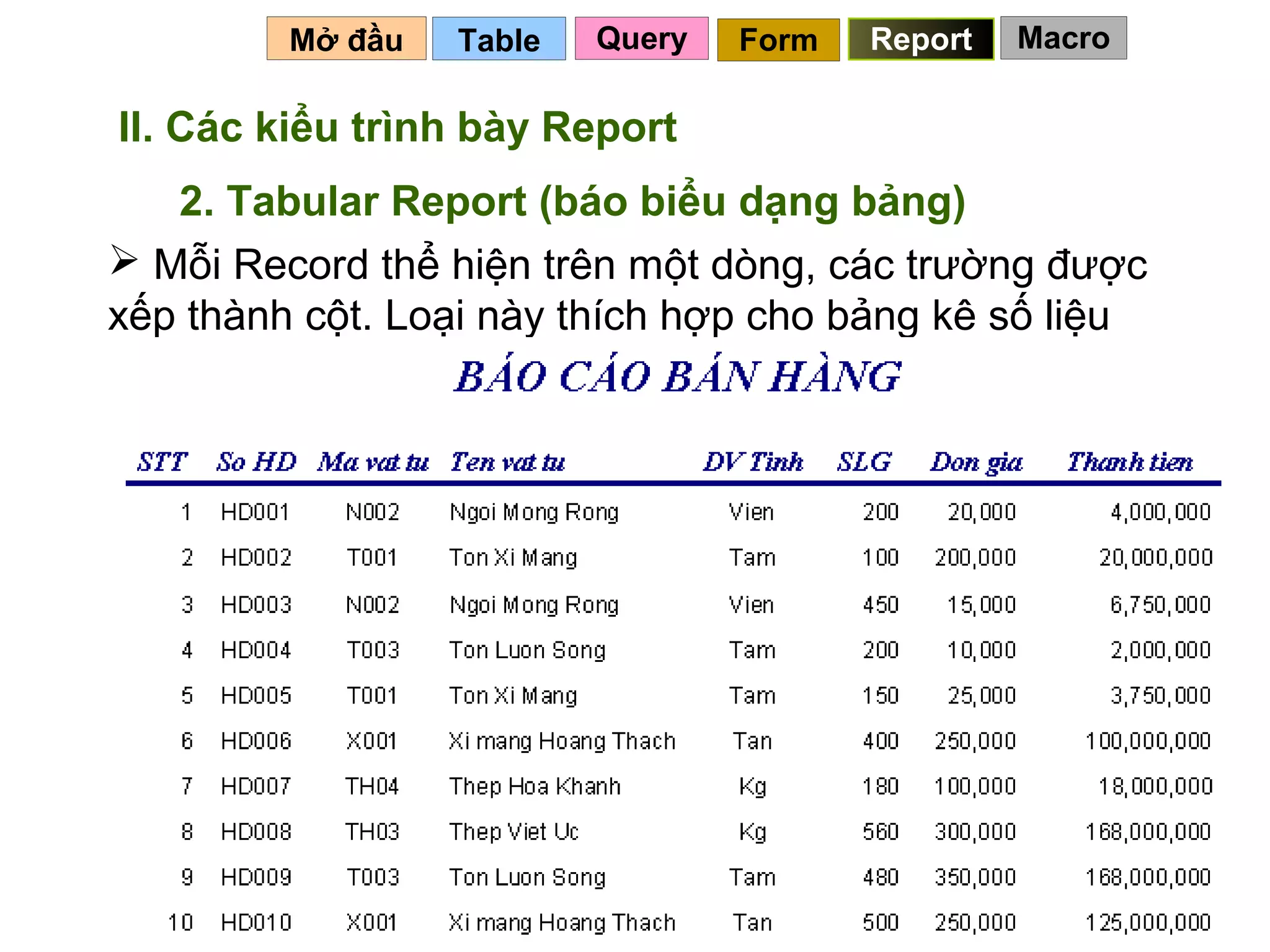Screen dimensions: 1270x952
Task: Click invoice number HD005
Action: coord(255,695)
